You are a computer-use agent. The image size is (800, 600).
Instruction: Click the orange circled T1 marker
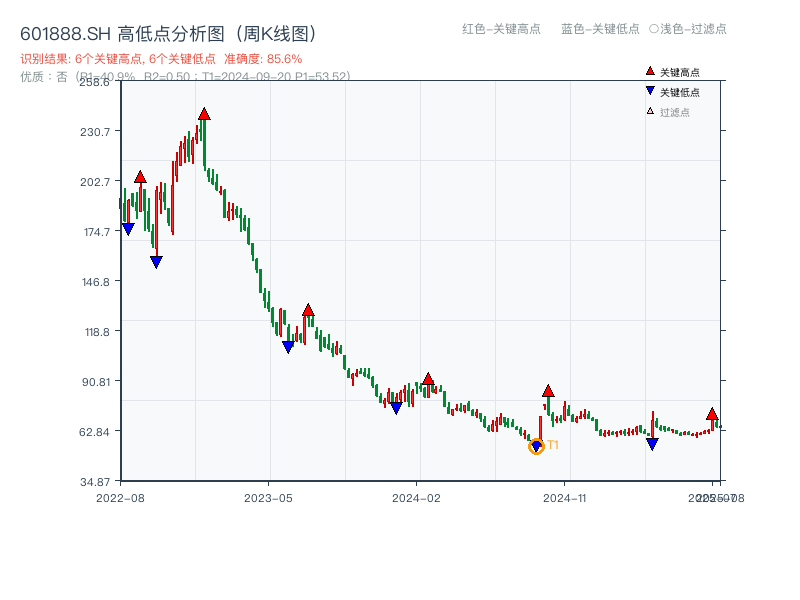[x=536, y=446]
